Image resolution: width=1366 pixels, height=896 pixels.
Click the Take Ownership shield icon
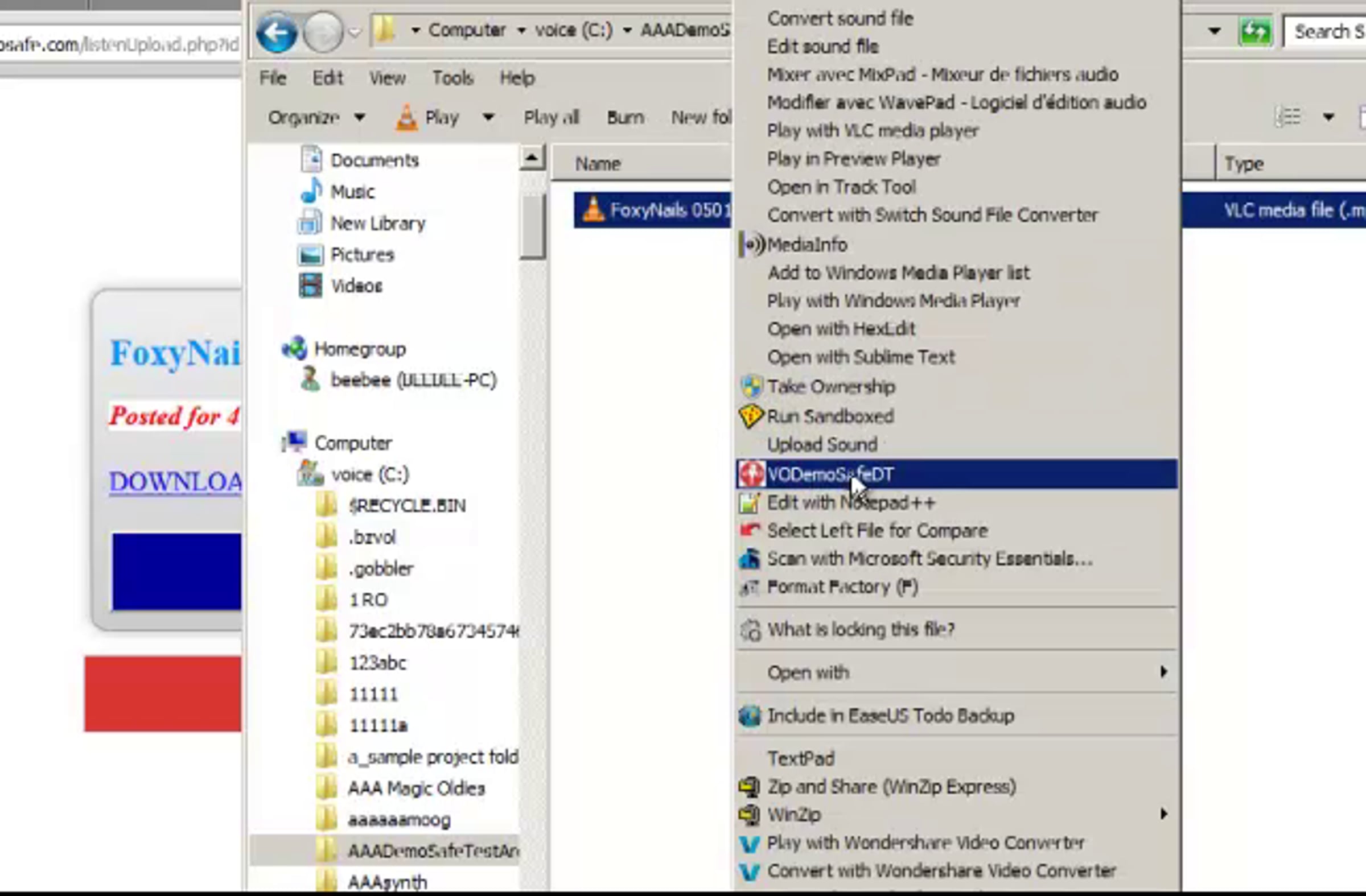point(751,387)
